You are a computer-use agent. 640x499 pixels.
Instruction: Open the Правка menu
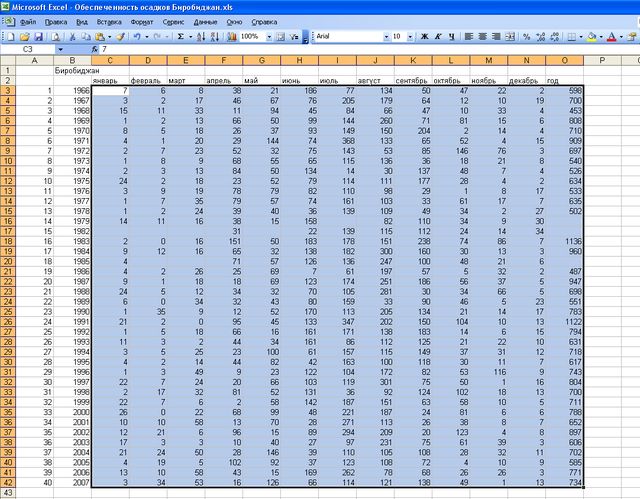pyautogui.click(x=56, y=22)
